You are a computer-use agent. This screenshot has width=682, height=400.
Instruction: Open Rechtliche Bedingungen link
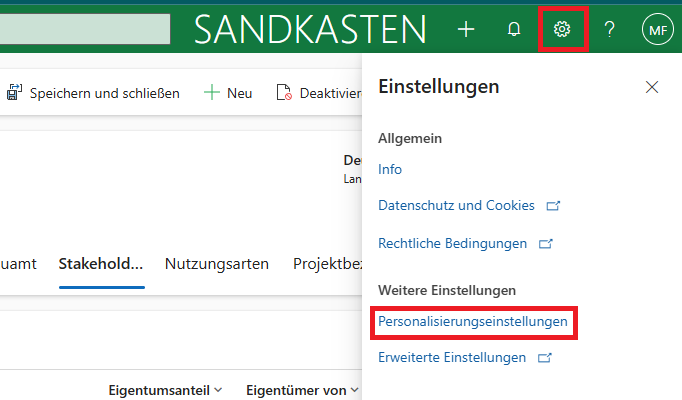(x=452, y=242)
